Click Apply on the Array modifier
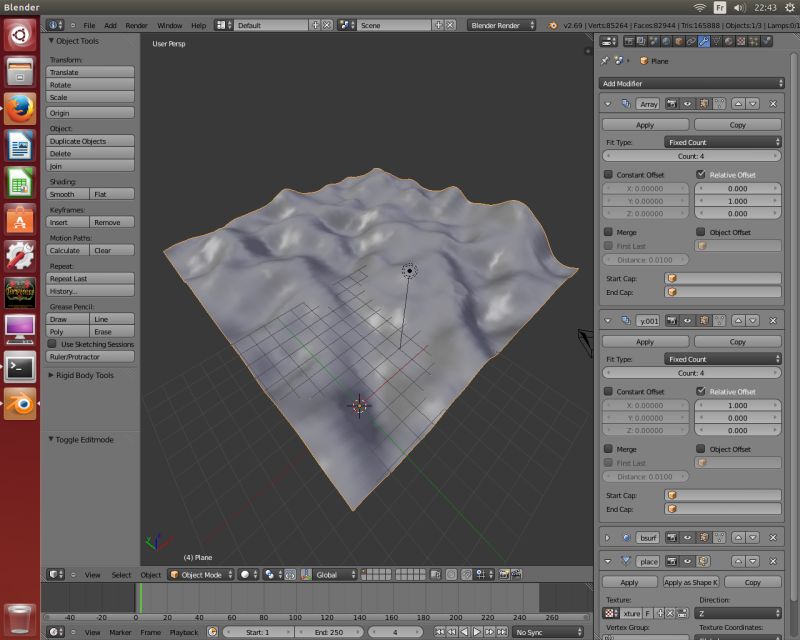Viewport: 800px width, 640px height. [x=645, y=124]
